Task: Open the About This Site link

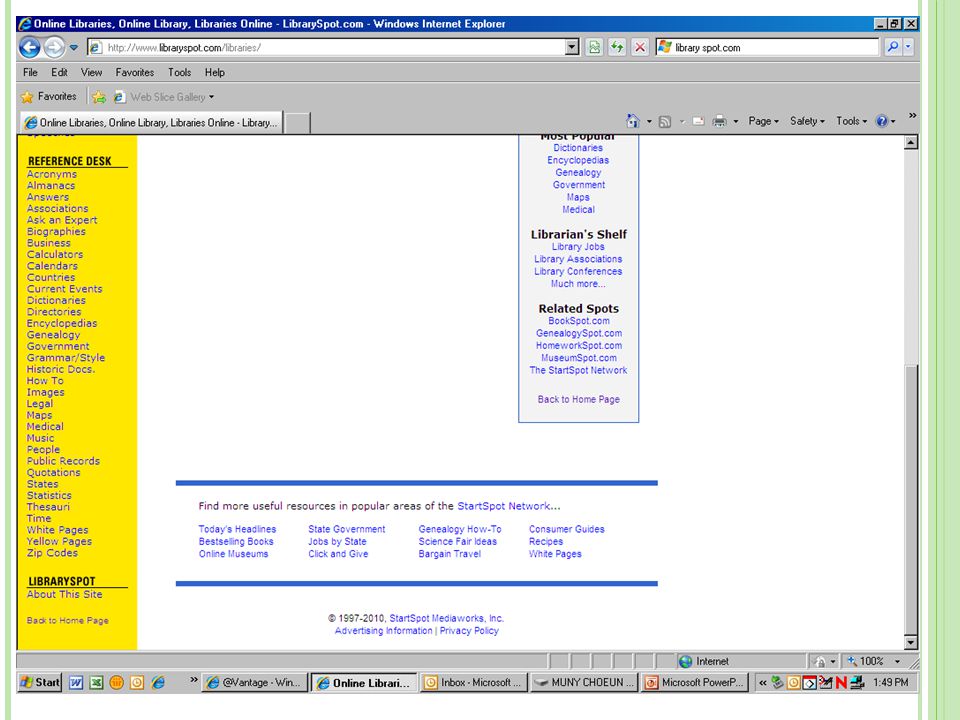Action: (x=64, y=595)
